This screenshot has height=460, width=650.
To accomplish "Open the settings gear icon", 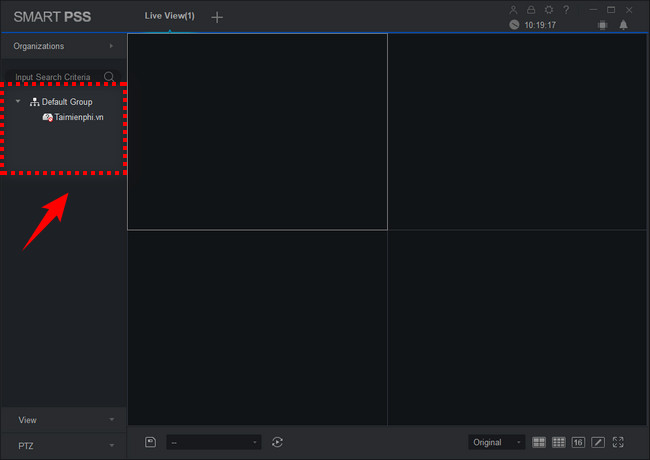I will click(549, 10).
